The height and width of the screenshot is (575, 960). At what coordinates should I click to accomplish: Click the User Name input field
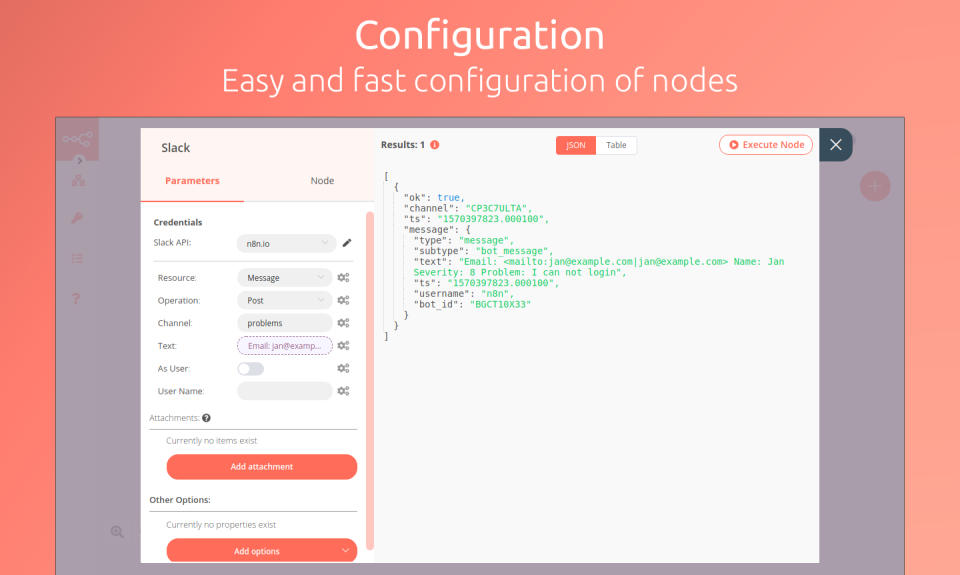click(x=285, y=391)
